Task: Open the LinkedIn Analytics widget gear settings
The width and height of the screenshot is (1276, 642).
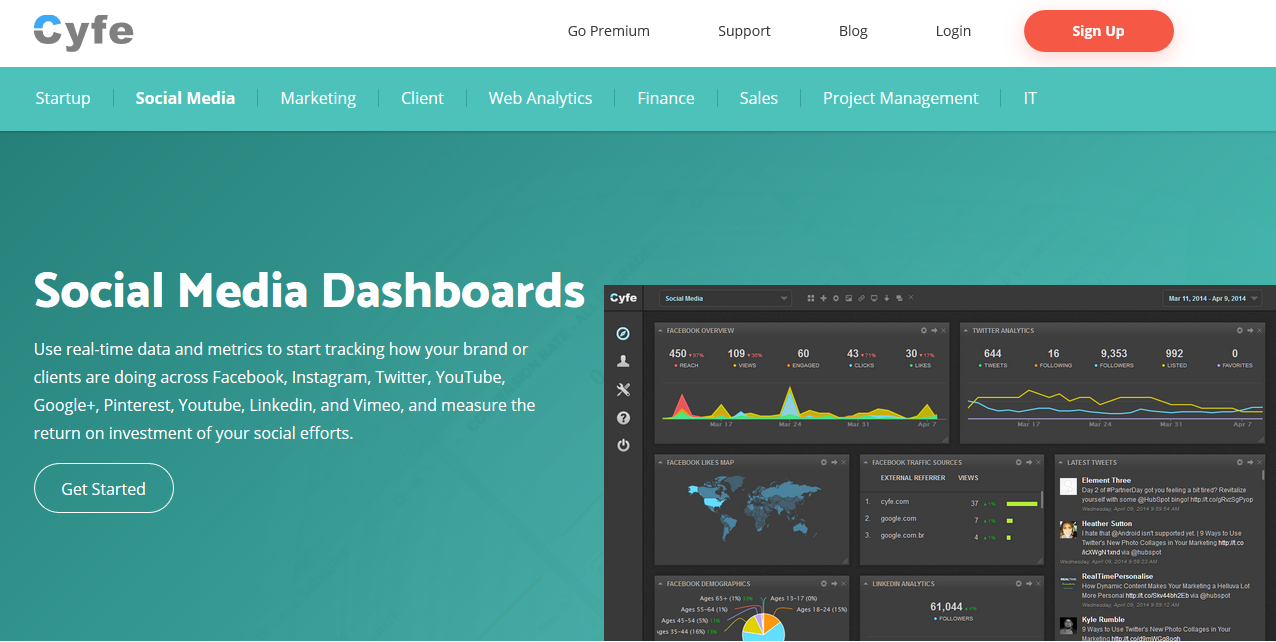Action: click(x=1018, y=583)
